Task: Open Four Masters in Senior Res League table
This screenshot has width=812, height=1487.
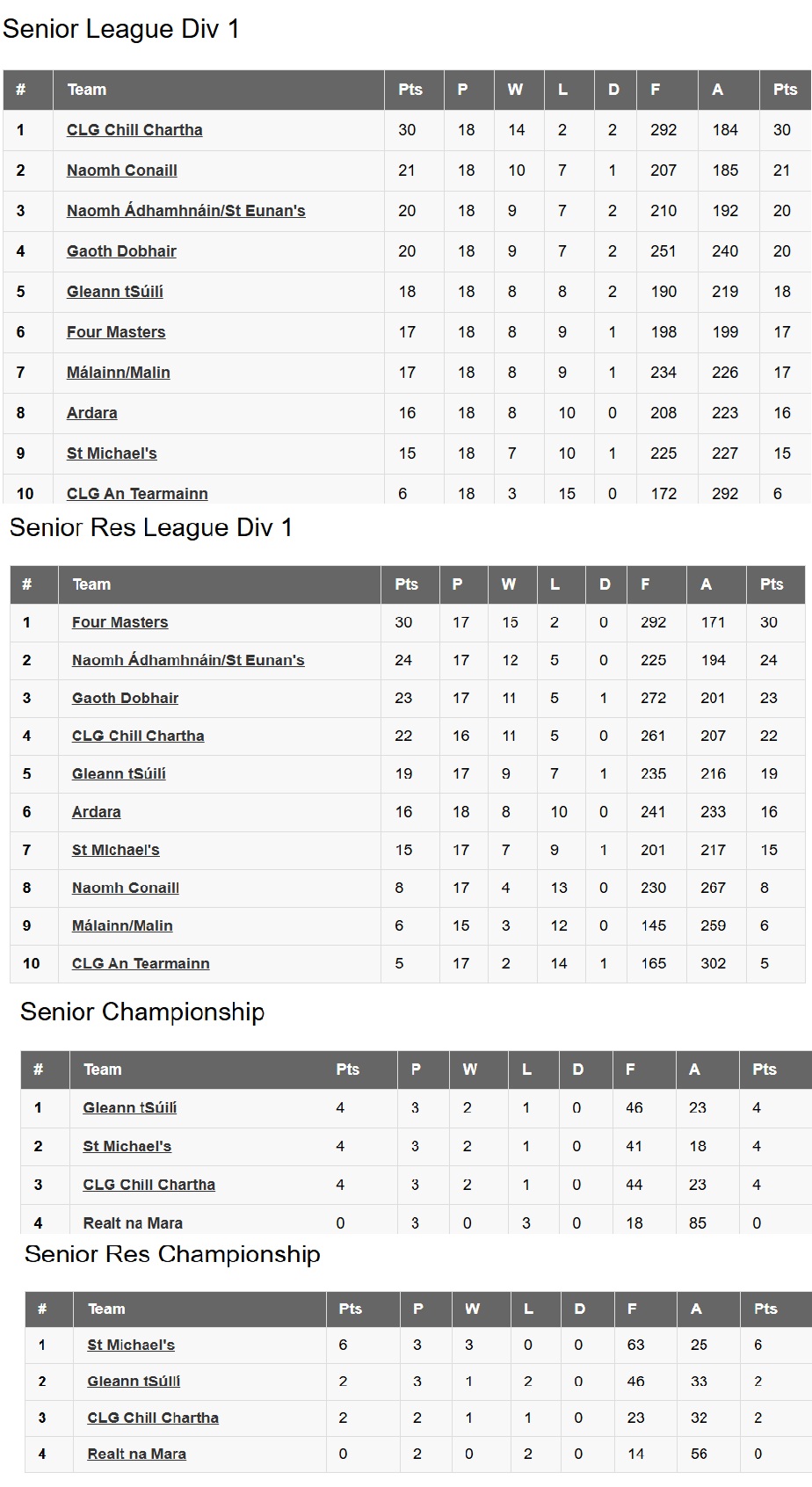Action: 120,622
